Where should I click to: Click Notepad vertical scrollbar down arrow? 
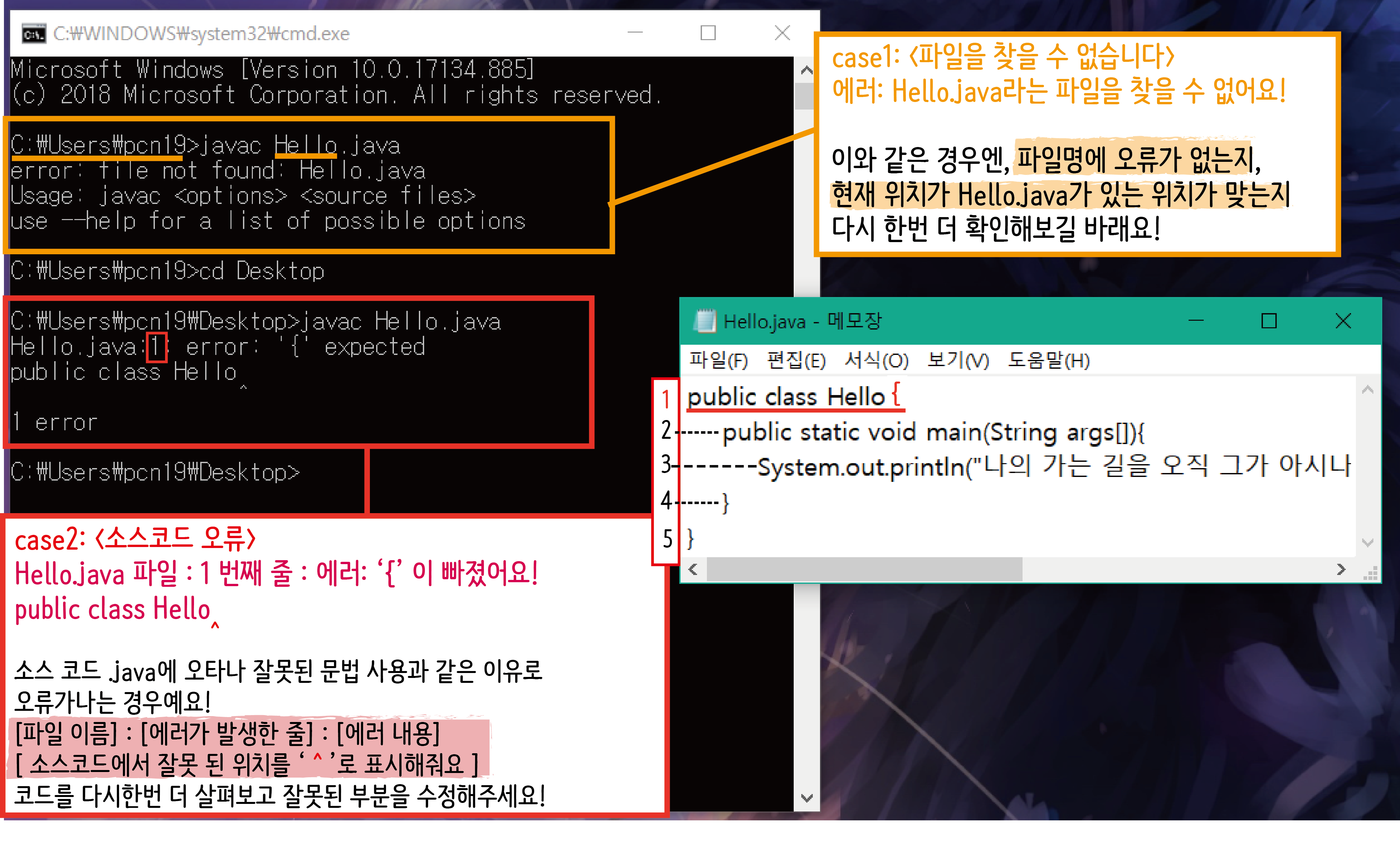coord(1367,543)
